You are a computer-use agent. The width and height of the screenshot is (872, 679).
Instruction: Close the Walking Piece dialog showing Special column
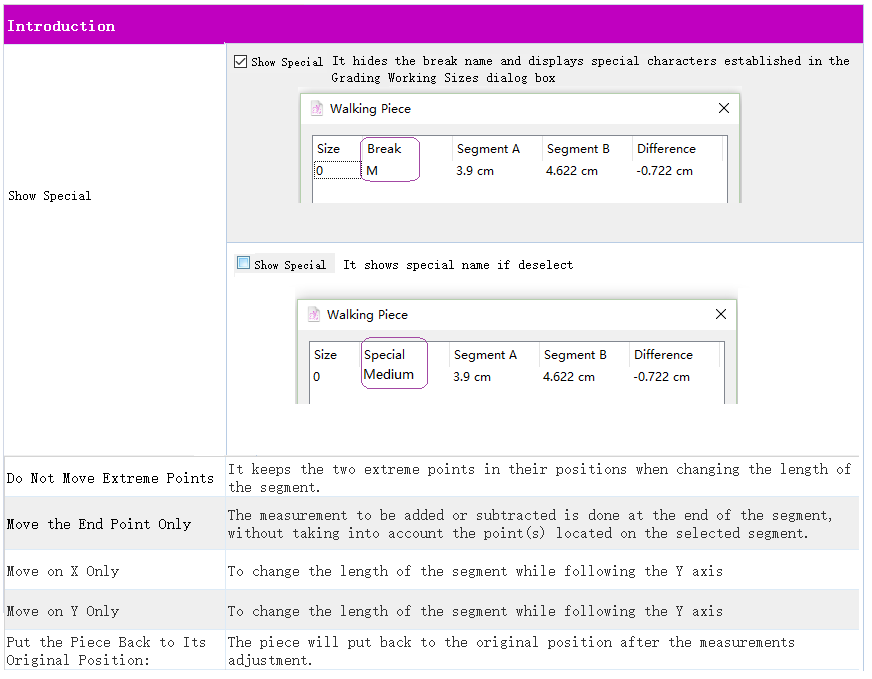coord(721,314)
